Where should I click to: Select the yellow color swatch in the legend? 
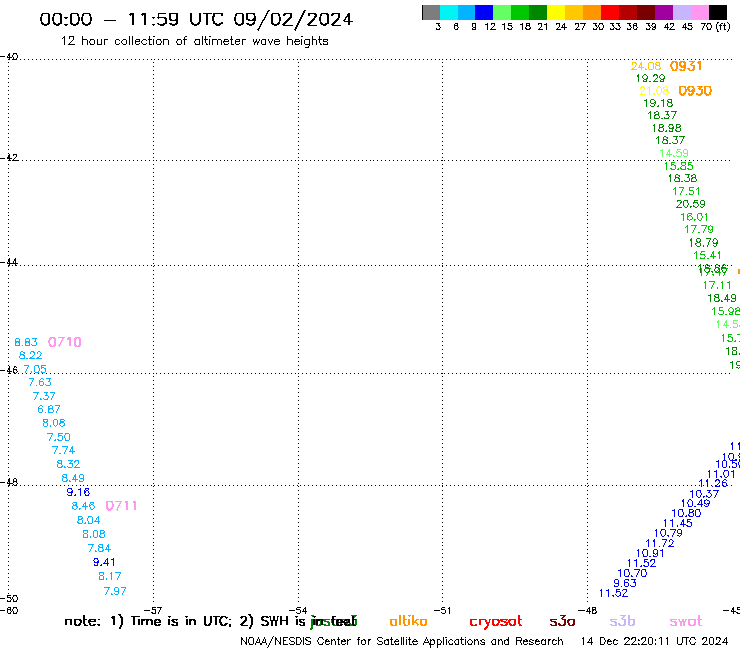tap(556, 12)
